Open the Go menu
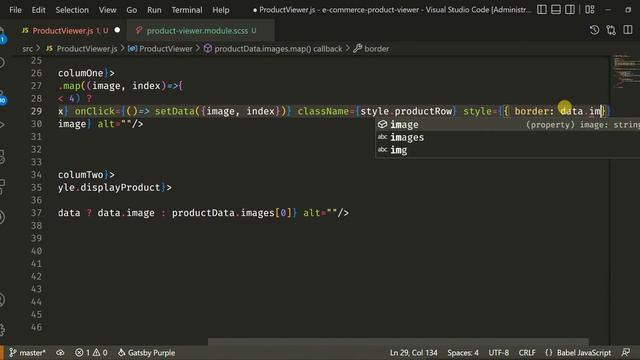This screenshot has height=360, width=640. point(131,10)
